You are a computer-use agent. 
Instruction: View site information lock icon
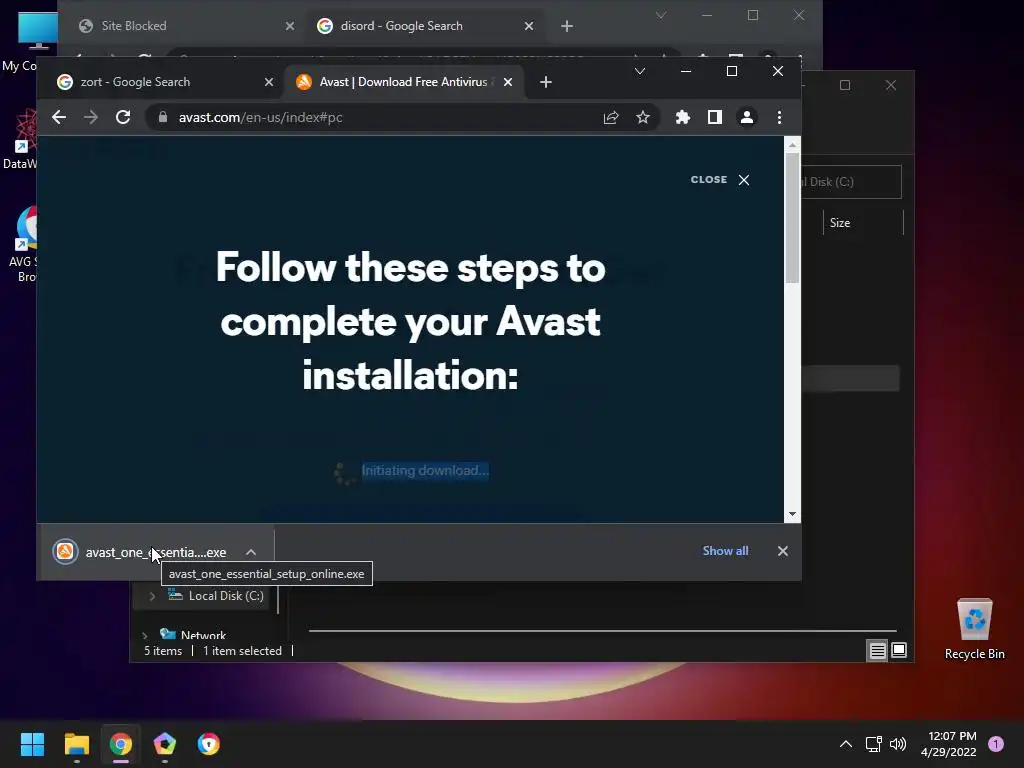pyautogui.click(x=163, y=118)
